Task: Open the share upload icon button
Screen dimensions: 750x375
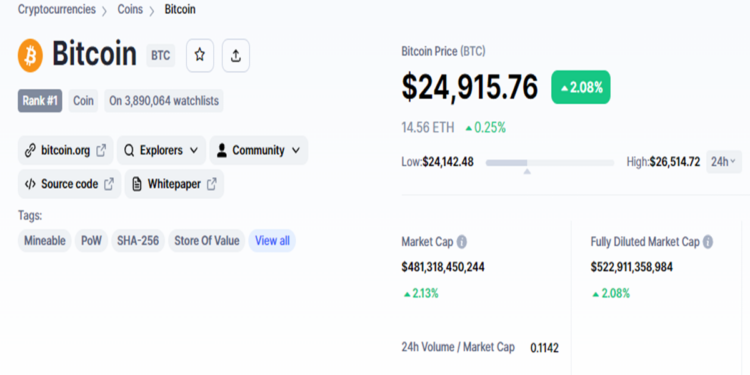Action: point(236,55)
